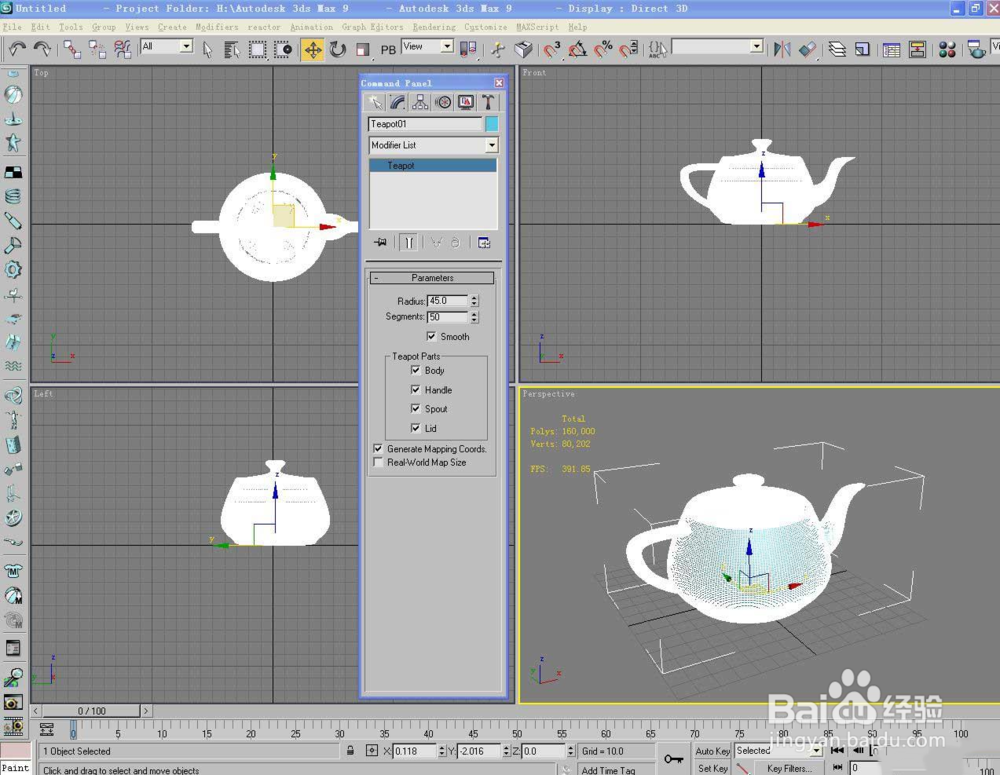This screenshot has width=1000, height=775.
Task: Click the 0 / 100 time slider
Action: click(91, 711)
